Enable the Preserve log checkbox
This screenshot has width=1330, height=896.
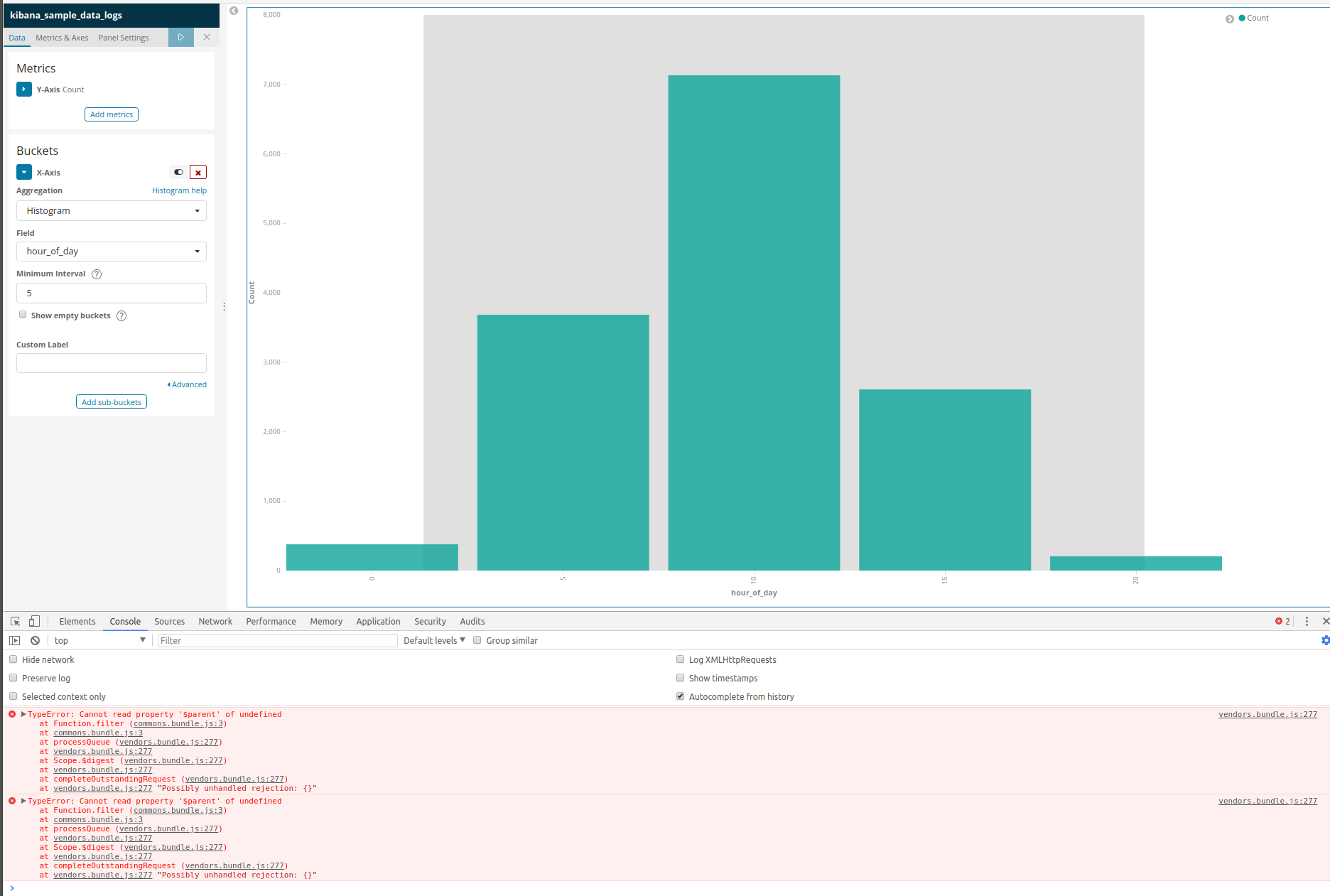13,677
